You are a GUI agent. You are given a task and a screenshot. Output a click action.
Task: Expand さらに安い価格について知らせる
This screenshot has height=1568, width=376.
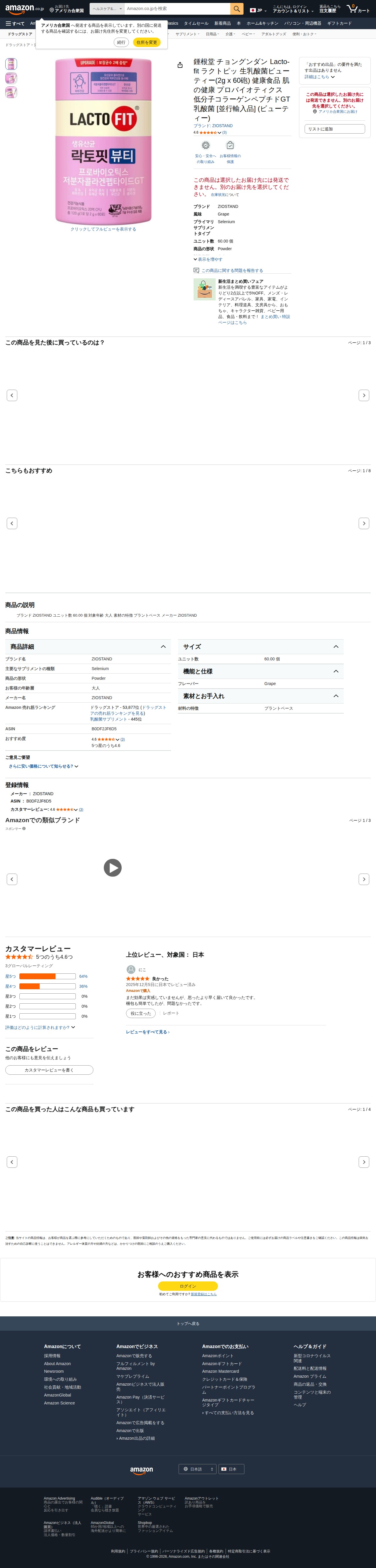[43, 766]
